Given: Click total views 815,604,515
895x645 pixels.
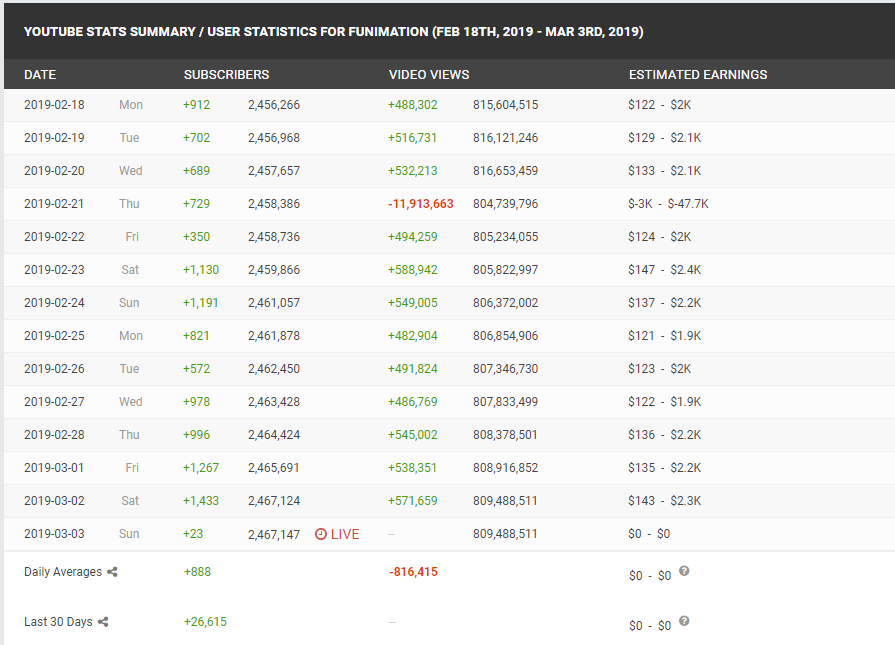Looking at the screenshot, I should (506, 105).
